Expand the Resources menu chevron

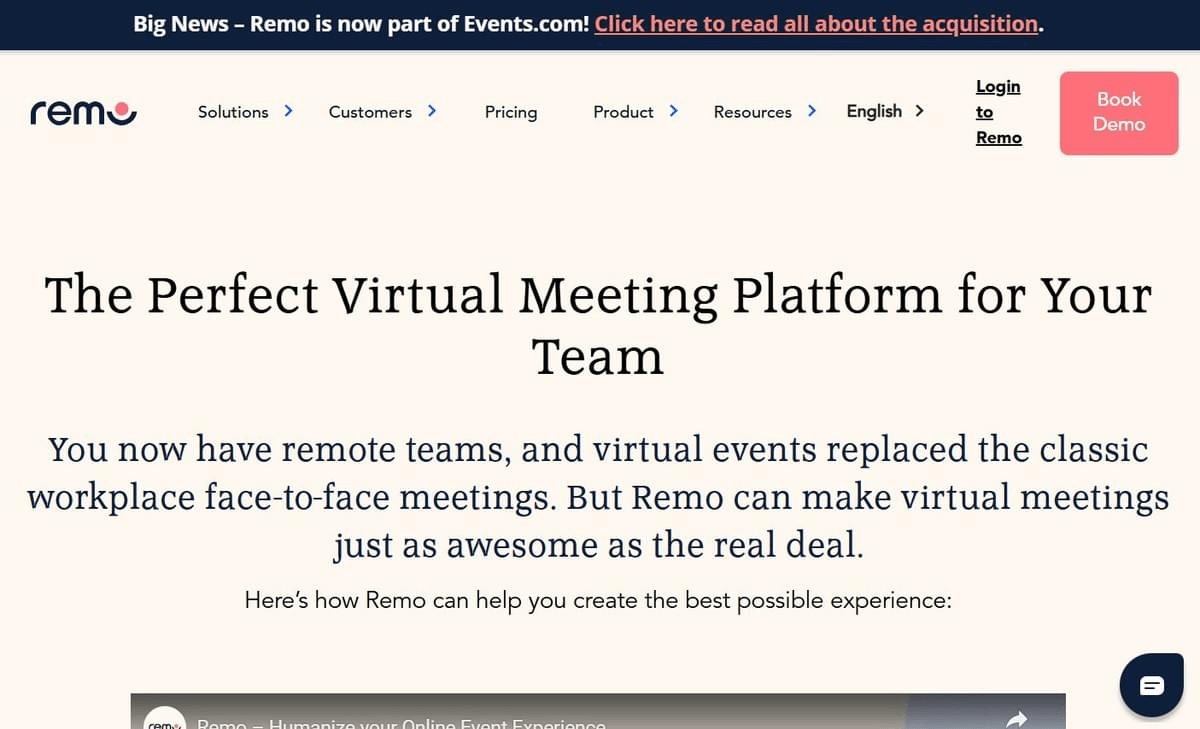[x=811, y=111]
